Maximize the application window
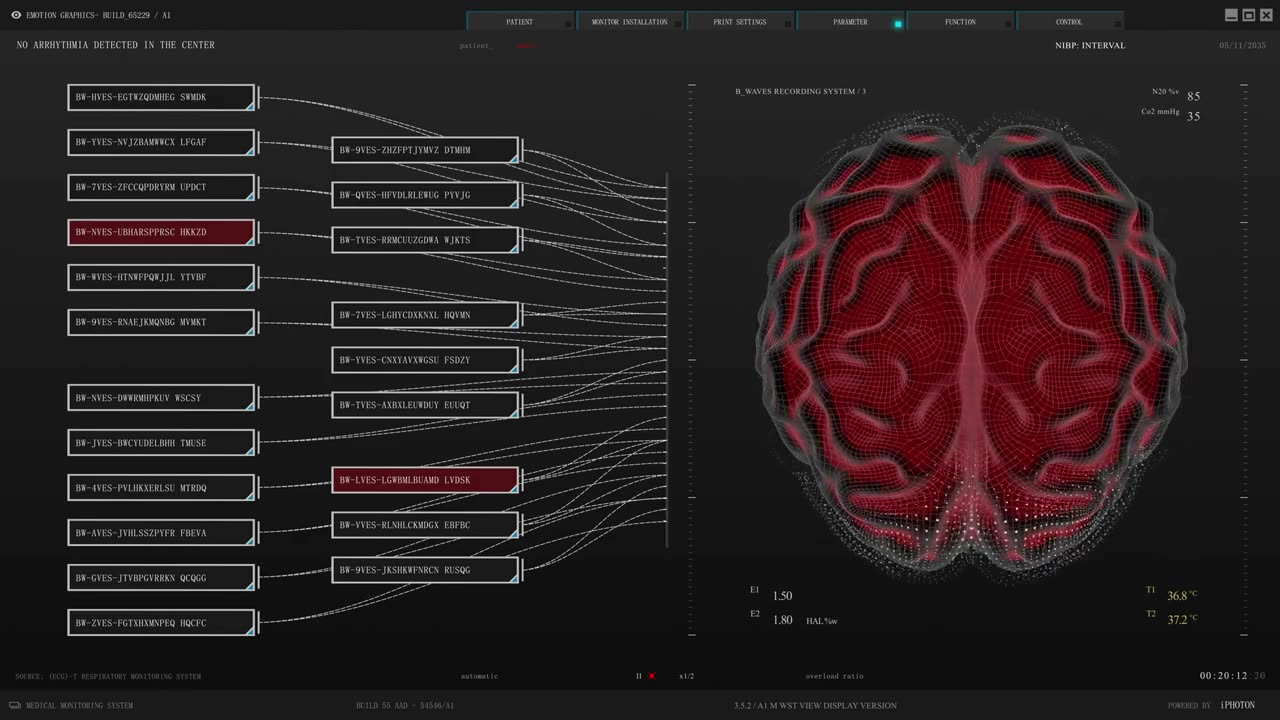Screen dimensions: 1280x720 tap(1249, 15)
